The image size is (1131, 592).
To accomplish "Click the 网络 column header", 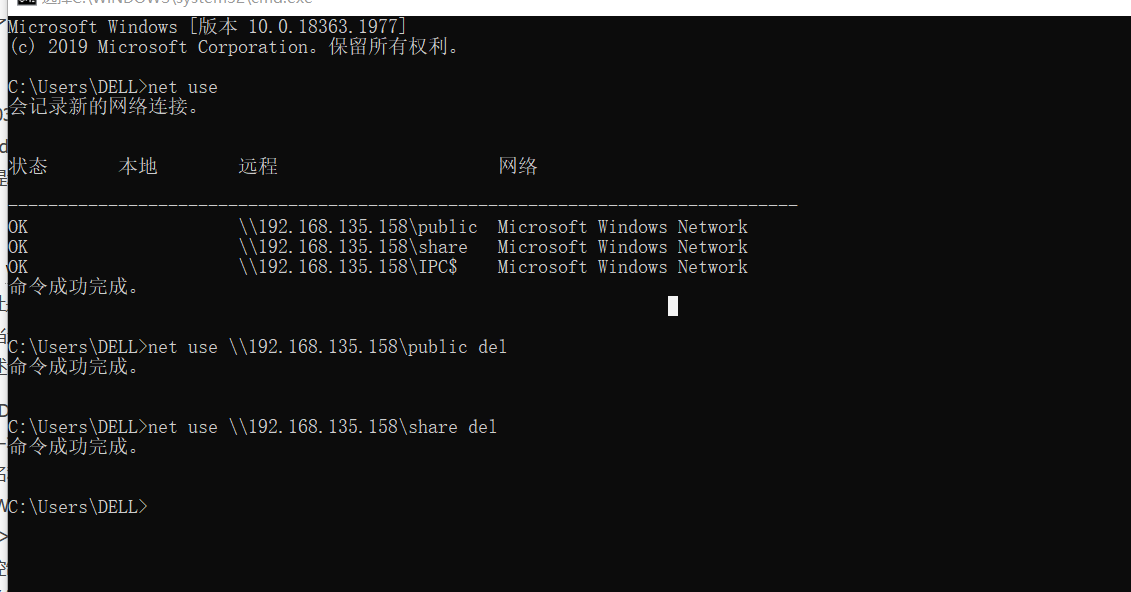I will (518, 167).
